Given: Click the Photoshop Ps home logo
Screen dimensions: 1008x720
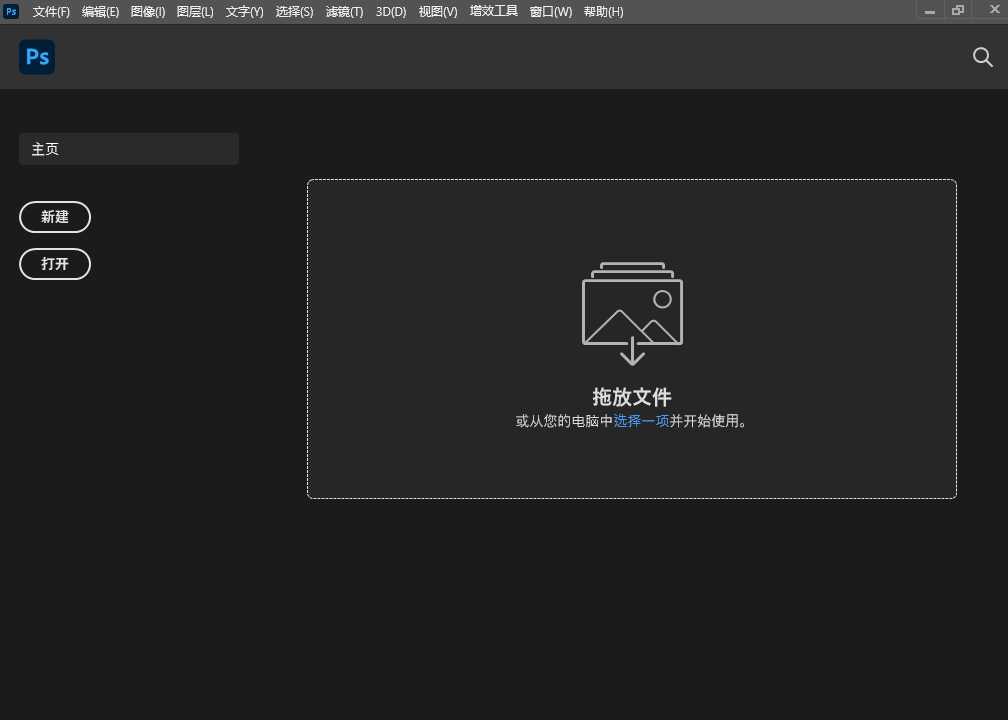Looking at the screenshot, I should click(37, 57).
